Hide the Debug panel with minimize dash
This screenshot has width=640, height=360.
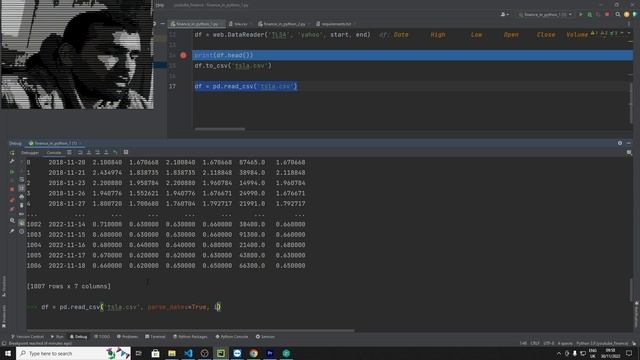point(629,143)
